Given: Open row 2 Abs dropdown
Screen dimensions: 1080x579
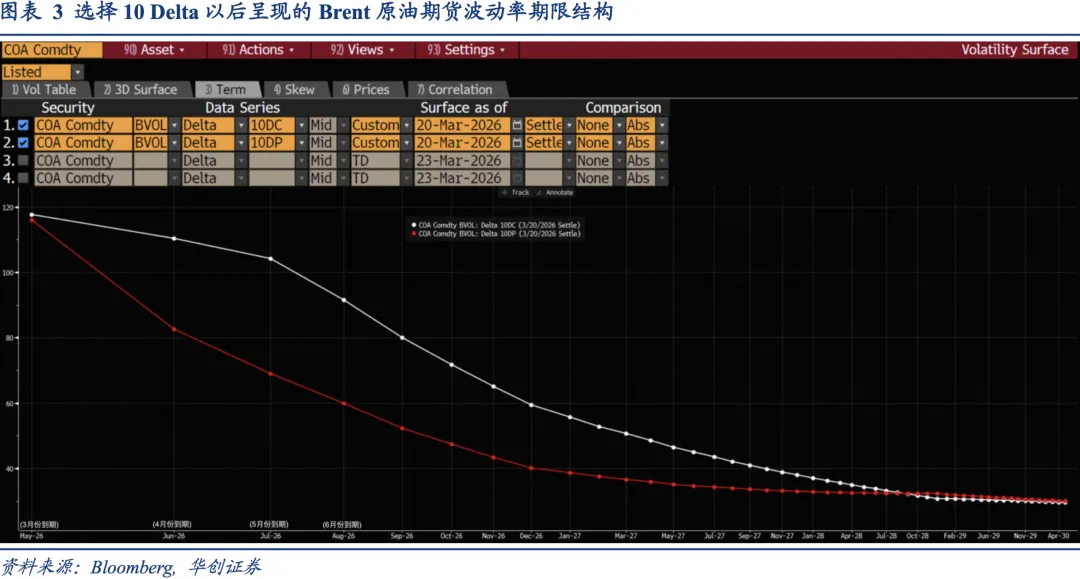Looking at the screenshot, I should 662,143.
